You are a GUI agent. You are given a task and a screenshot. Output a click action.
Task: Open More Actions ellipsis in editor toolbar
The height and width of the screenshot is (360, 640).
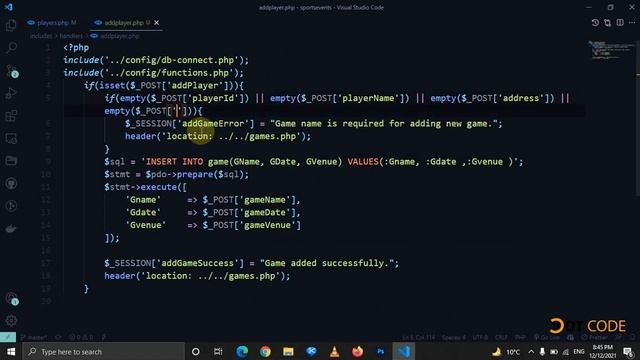click(x=632, y=23)
